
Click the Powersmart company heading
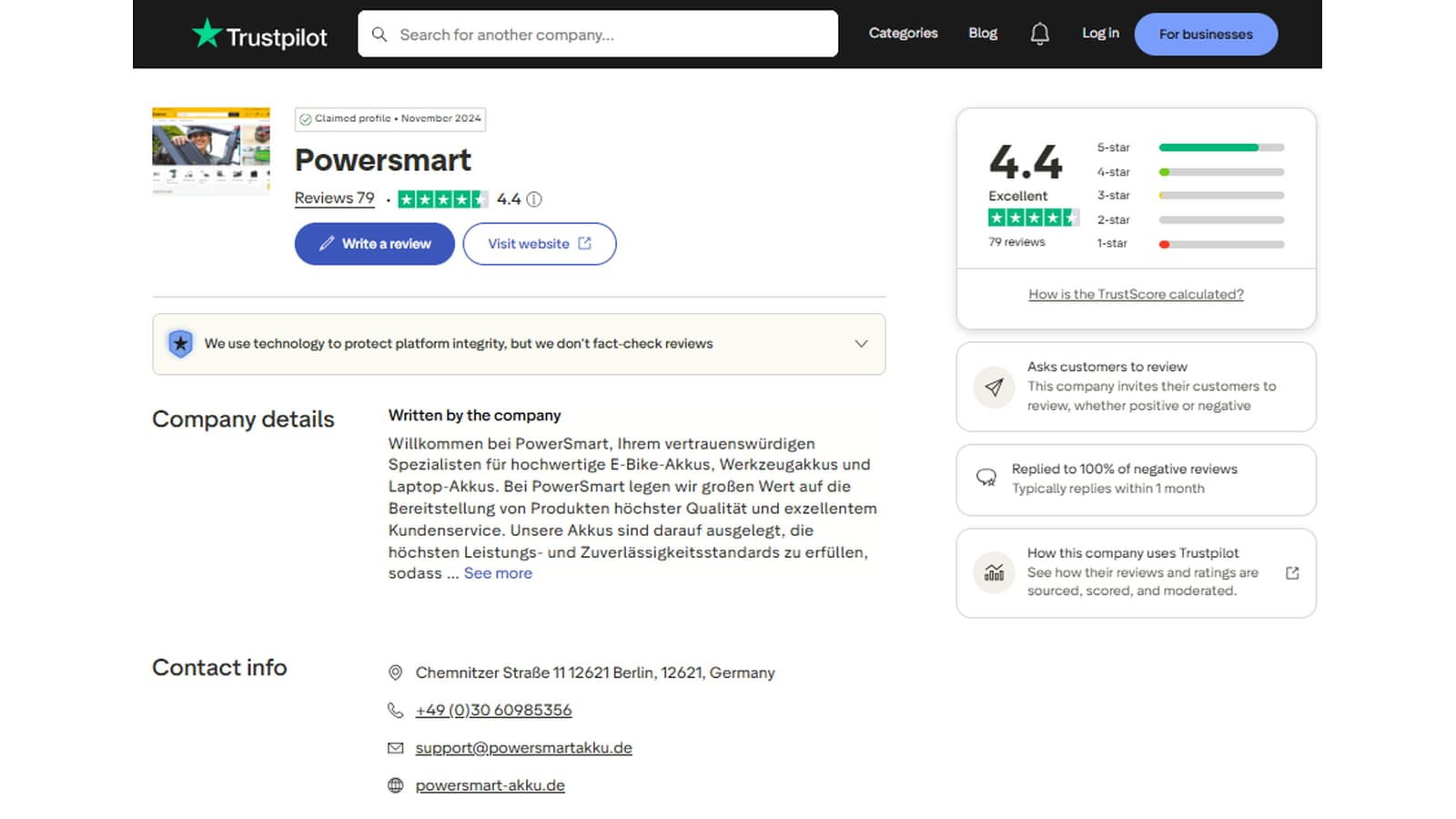382,160
